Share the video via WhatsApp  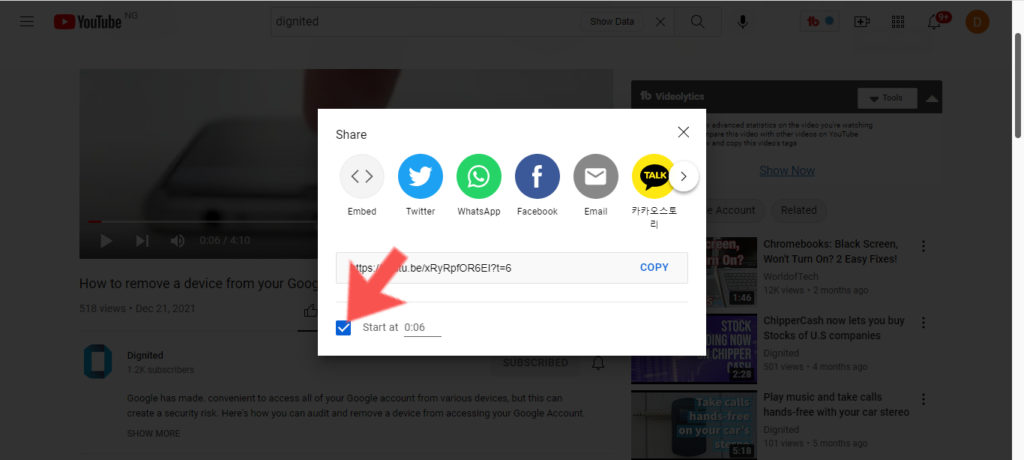click(x=479, y=176)
